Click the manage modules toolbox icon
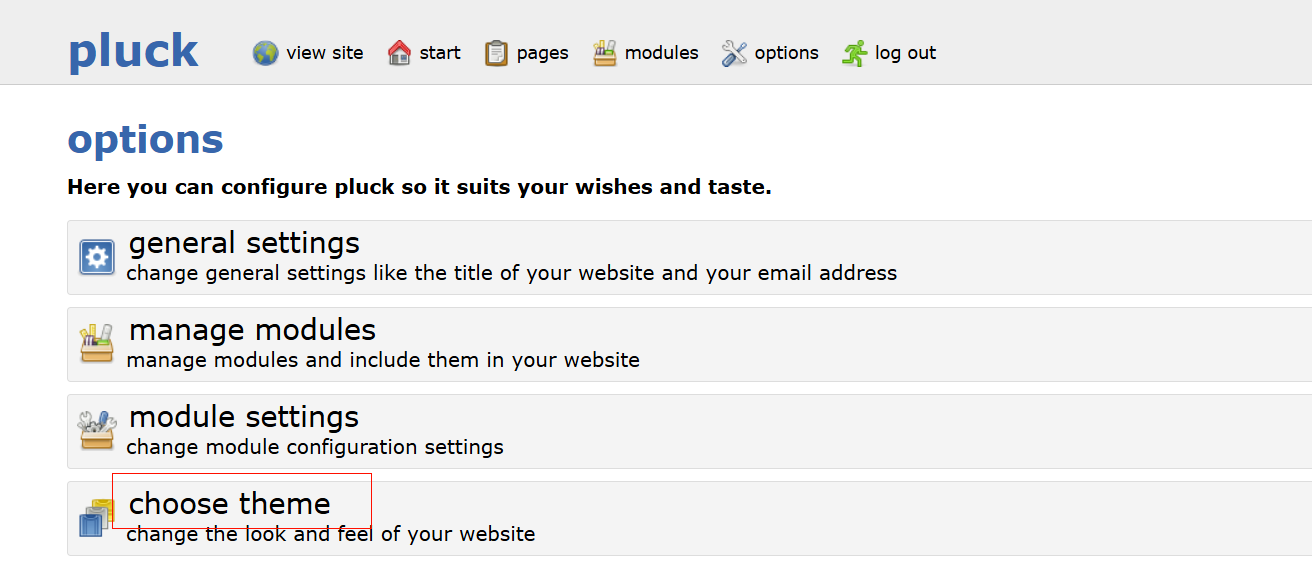1312x564 pixels. click(x=97, y=344)
